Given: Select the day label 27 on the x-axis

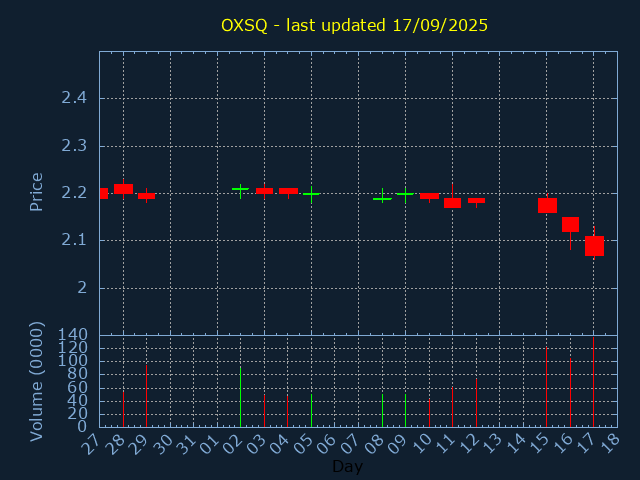Looking at the screenshot, I should click(x=90, y=444).
